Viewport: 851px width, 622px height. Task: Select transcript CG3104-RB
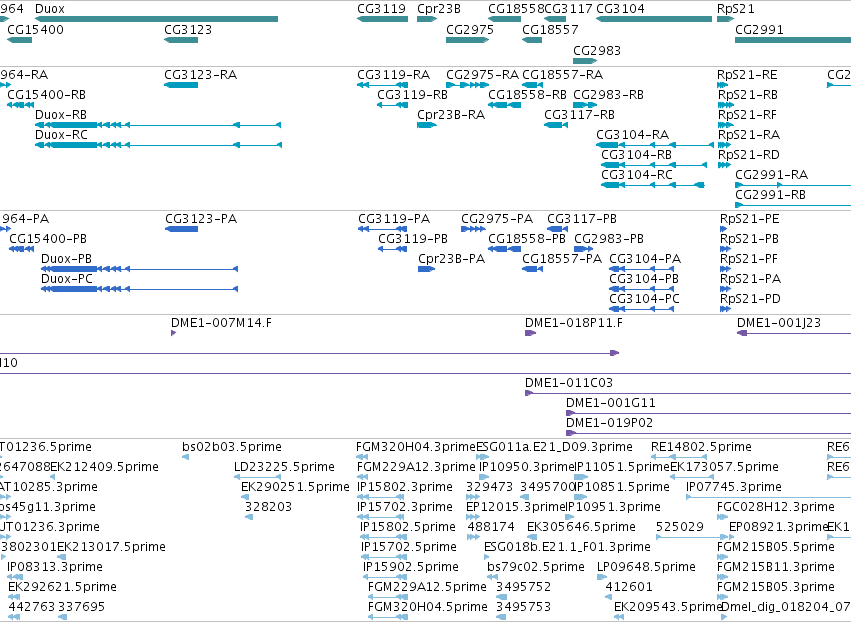pyautogui.click(x=637, y=155)
